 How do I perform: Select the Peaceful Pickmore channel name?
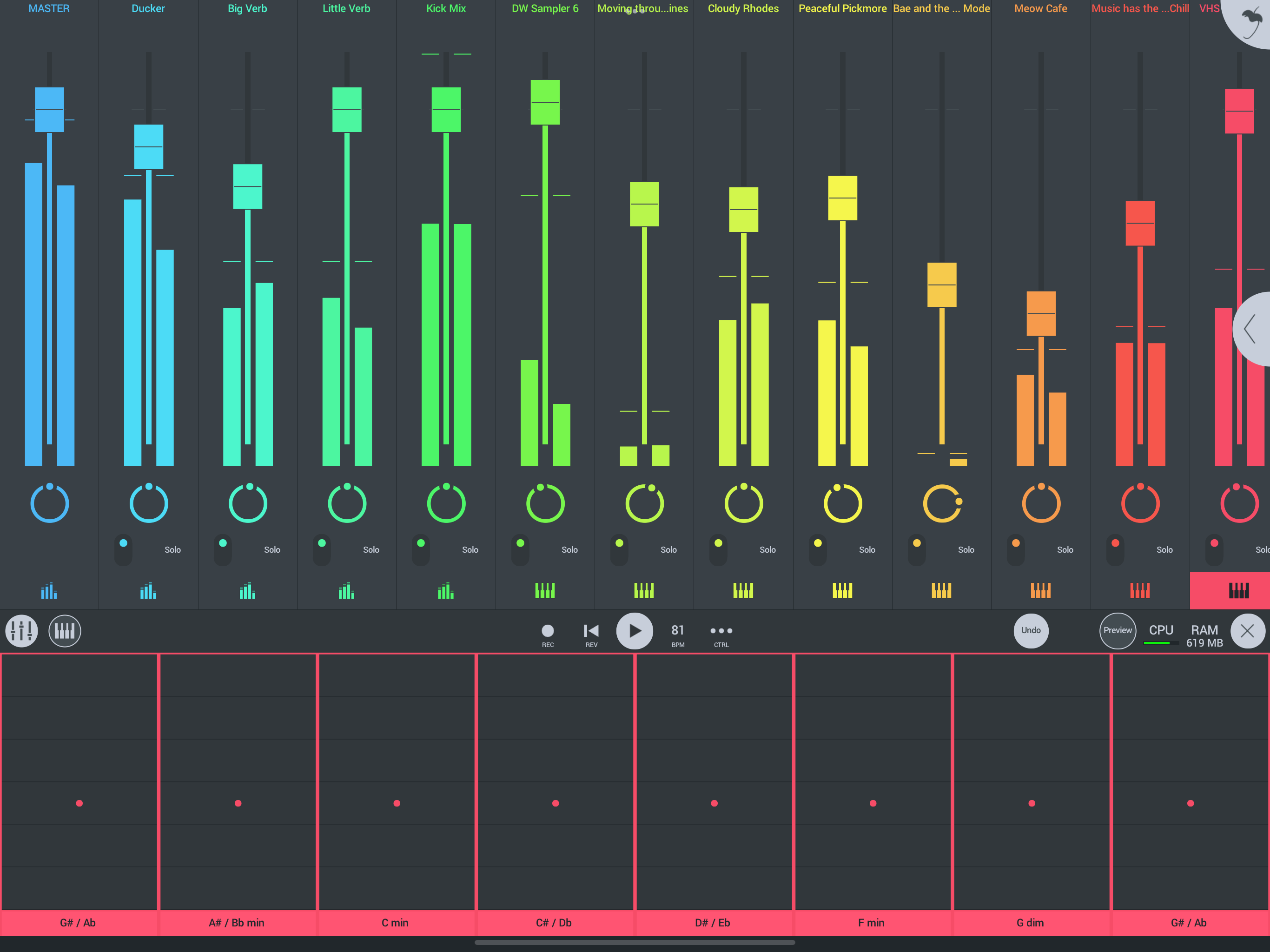pos(842,9)
